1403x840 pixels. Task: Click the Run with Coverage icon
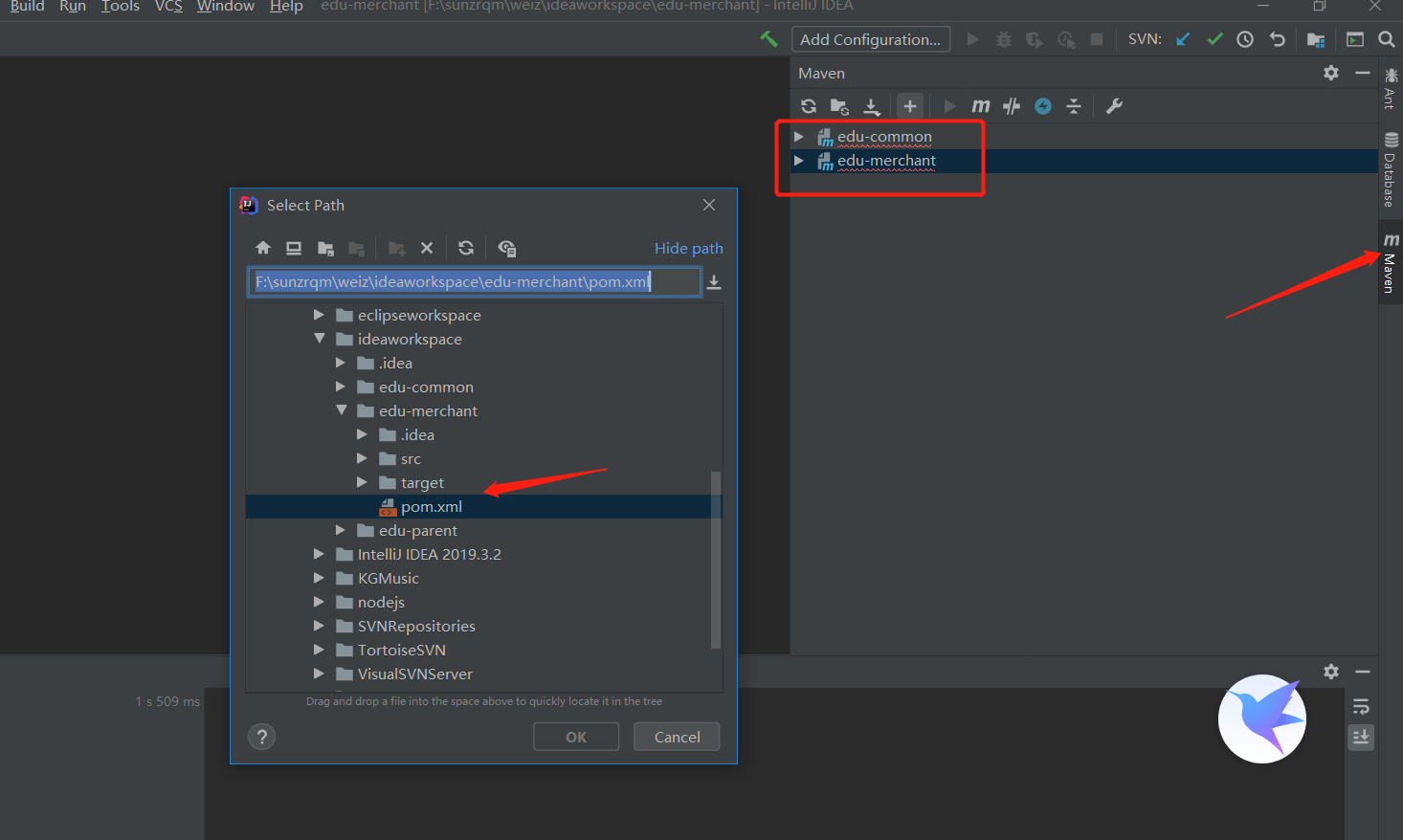1035,39
